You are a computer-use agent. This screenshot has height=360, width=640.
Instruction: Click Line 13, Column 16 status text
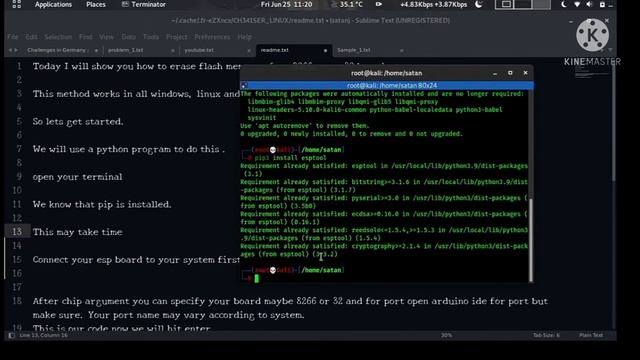pyautogui.click(x=44, y=335)
